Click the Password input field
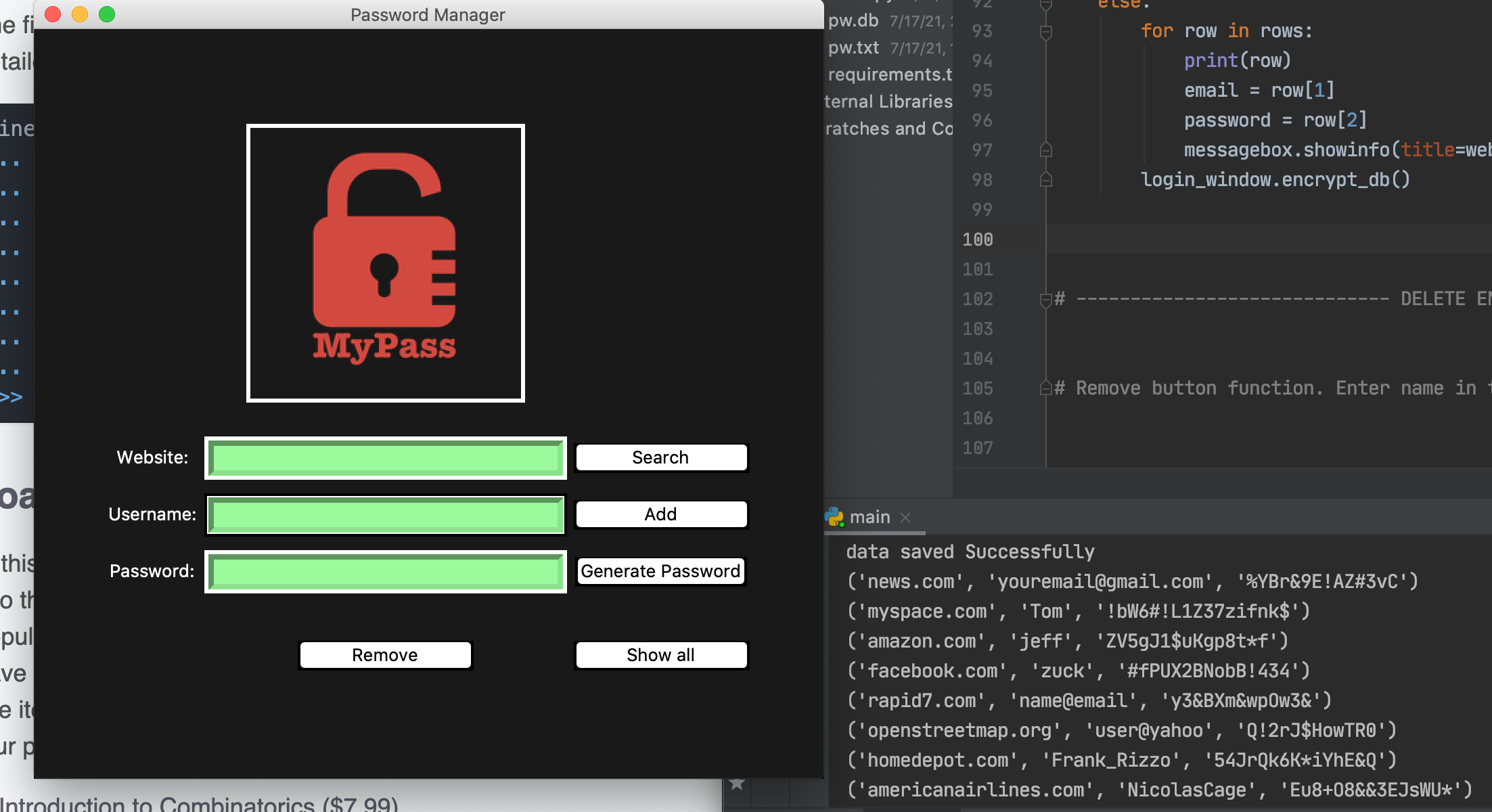The height and width of the screenshot is (812, 1492). 384,572
